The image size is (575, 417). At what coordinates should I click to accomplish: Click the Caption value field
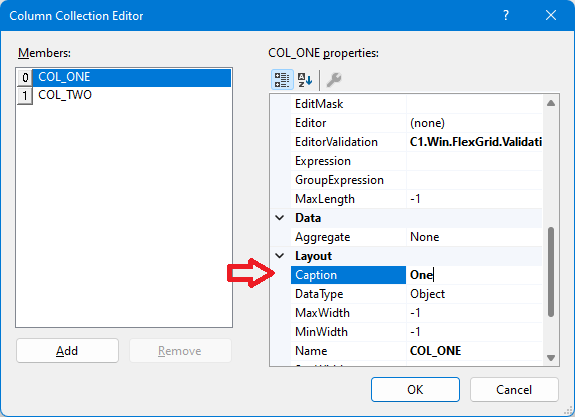pyautogui.click(x=474, y=275)
